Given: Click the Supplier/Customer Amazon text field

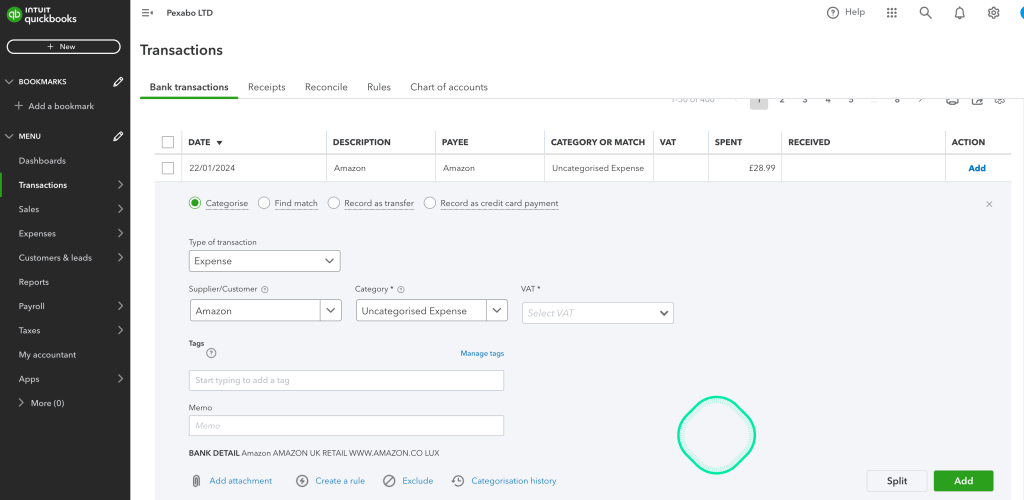Looking at the screenshot, I should (255, 311).
